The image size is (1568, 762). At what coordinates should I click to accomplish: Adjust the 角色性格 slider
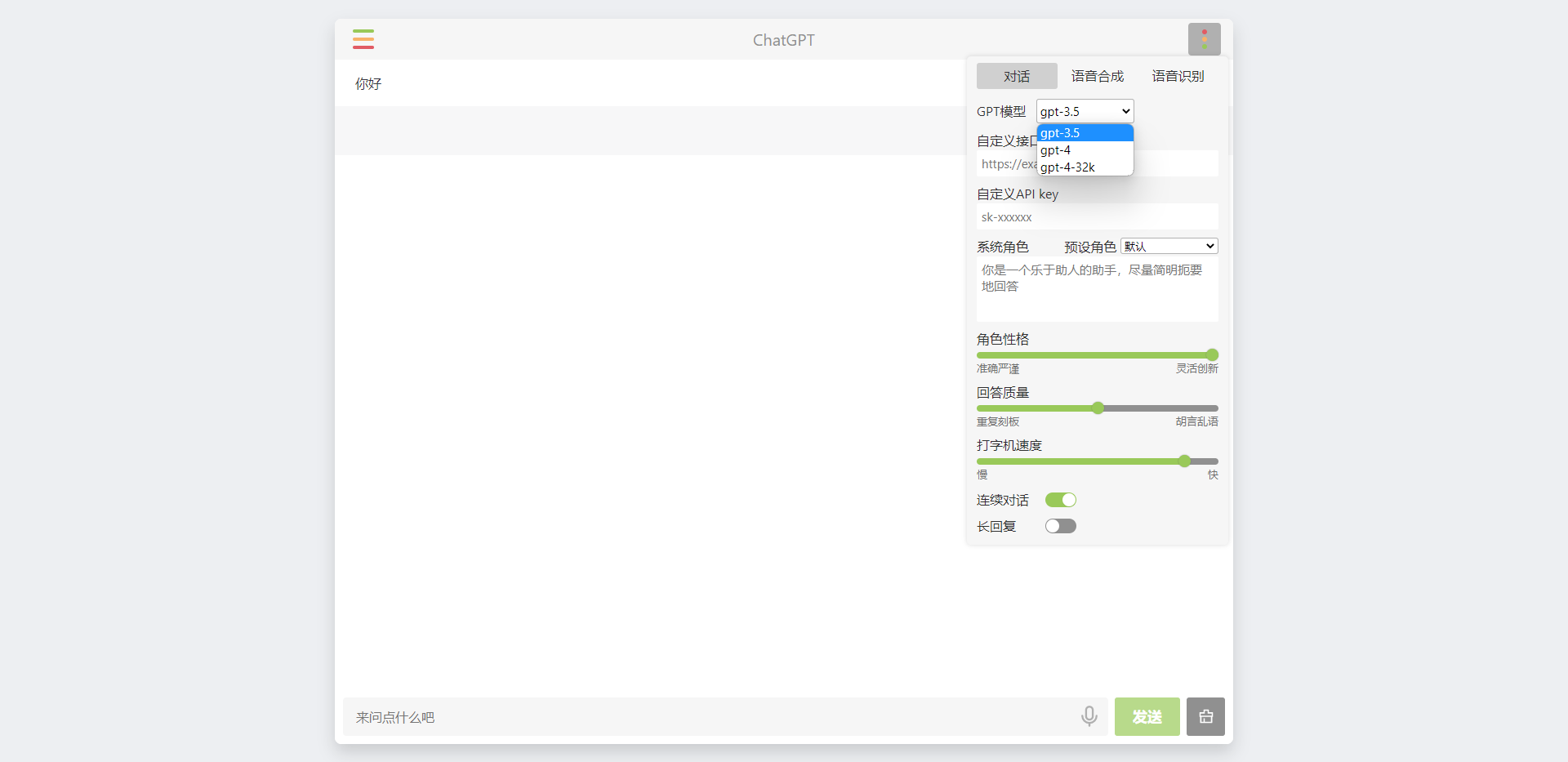pos(1097,354)
